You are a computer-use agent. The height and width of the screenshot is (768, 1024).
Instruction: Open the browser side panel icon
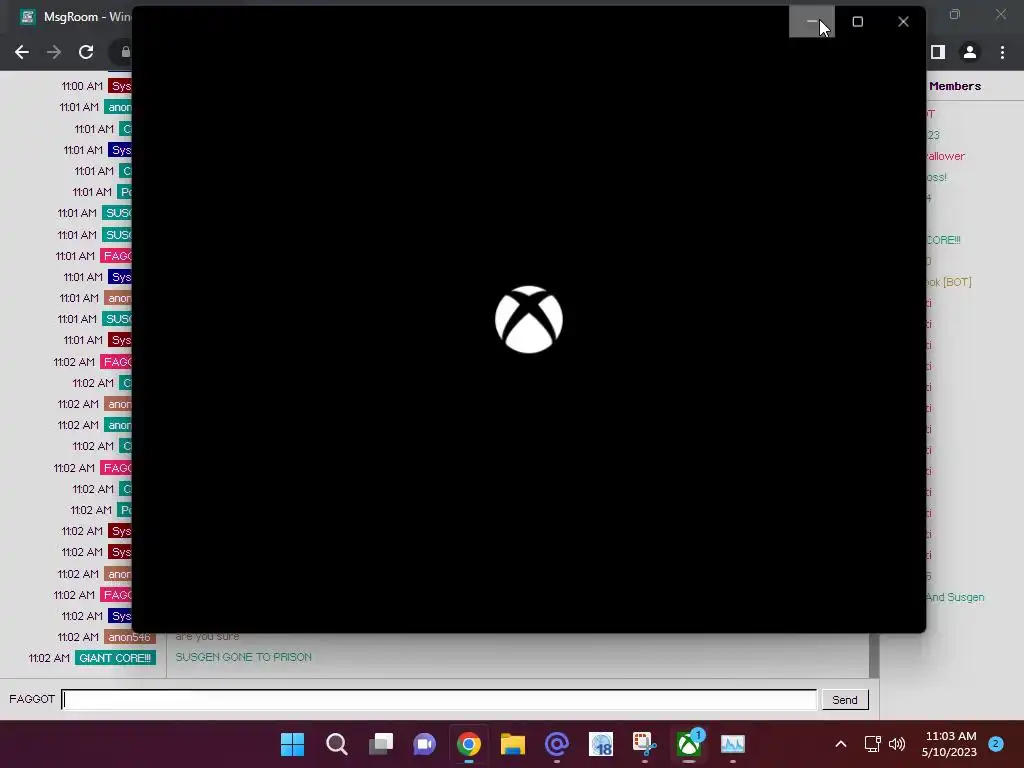click(938, 52)
